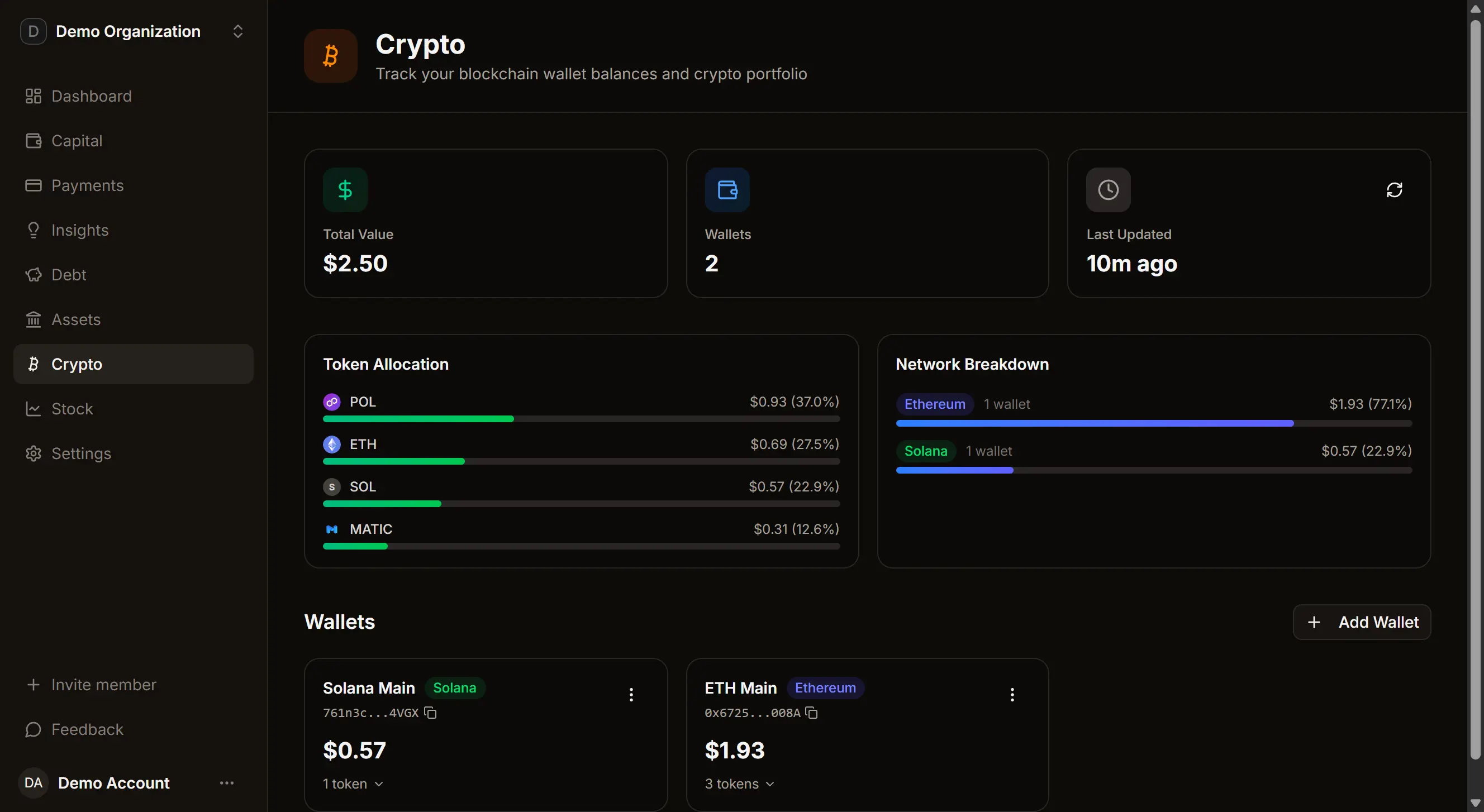Click the DA account avatar

[34, 782]
